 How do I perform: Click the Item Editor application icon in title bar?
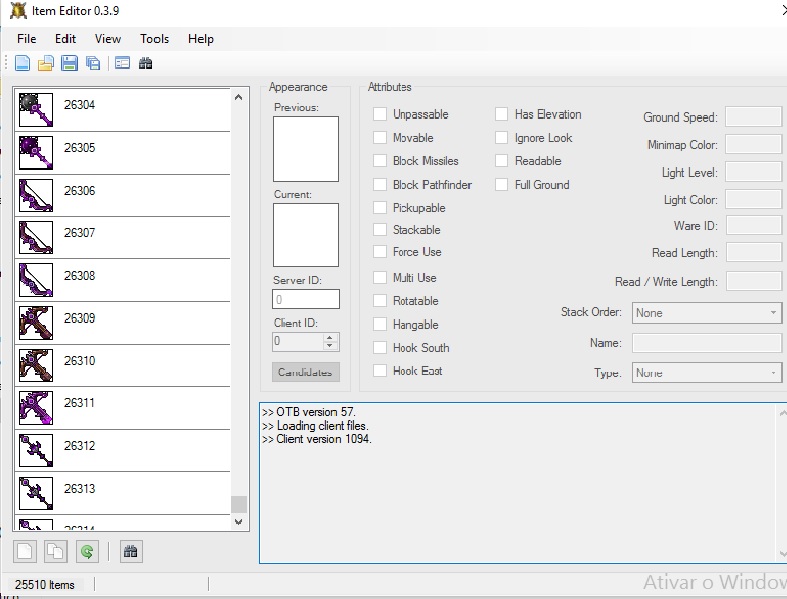(18, 11)
